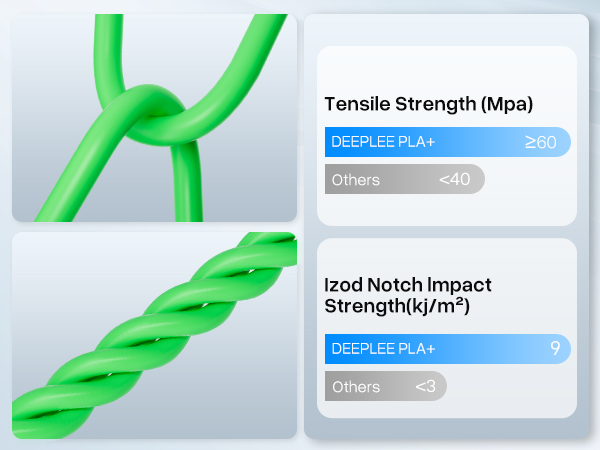Select the Izod Notch Impact Strength heading

click(408, 295)
